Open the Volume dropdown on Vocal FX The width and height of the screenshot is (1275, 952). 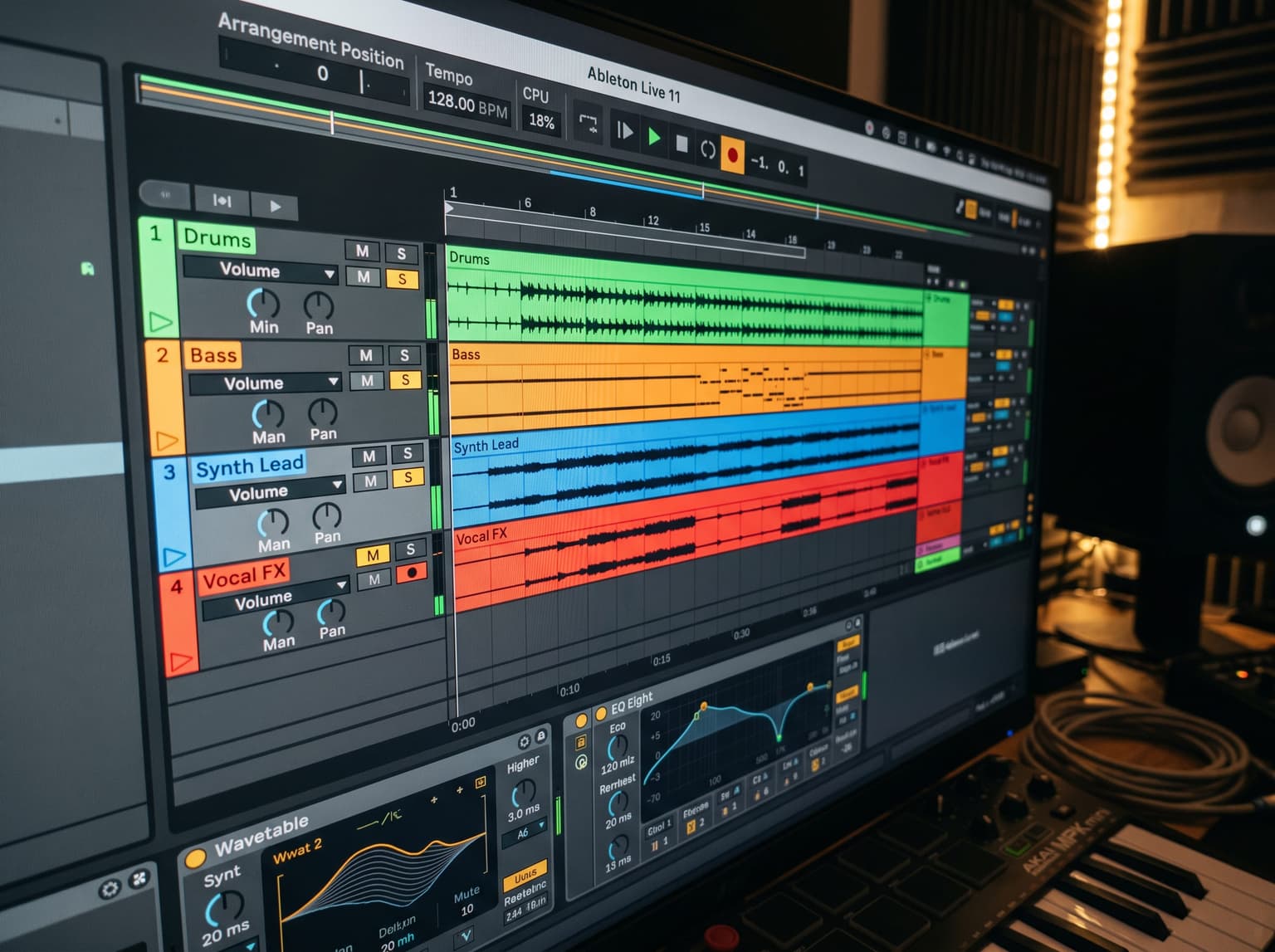pyautogui.click(x=275, y=598)
